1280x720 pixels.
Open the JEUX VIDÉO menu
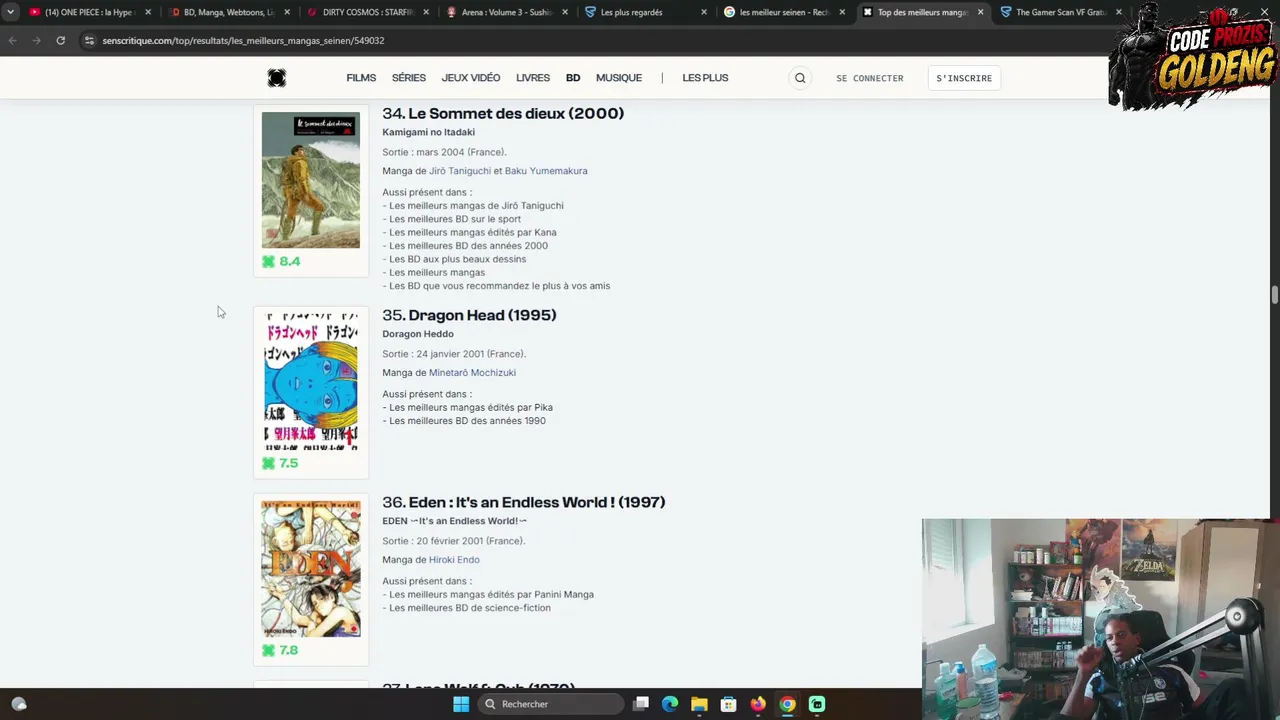point(471,78)
